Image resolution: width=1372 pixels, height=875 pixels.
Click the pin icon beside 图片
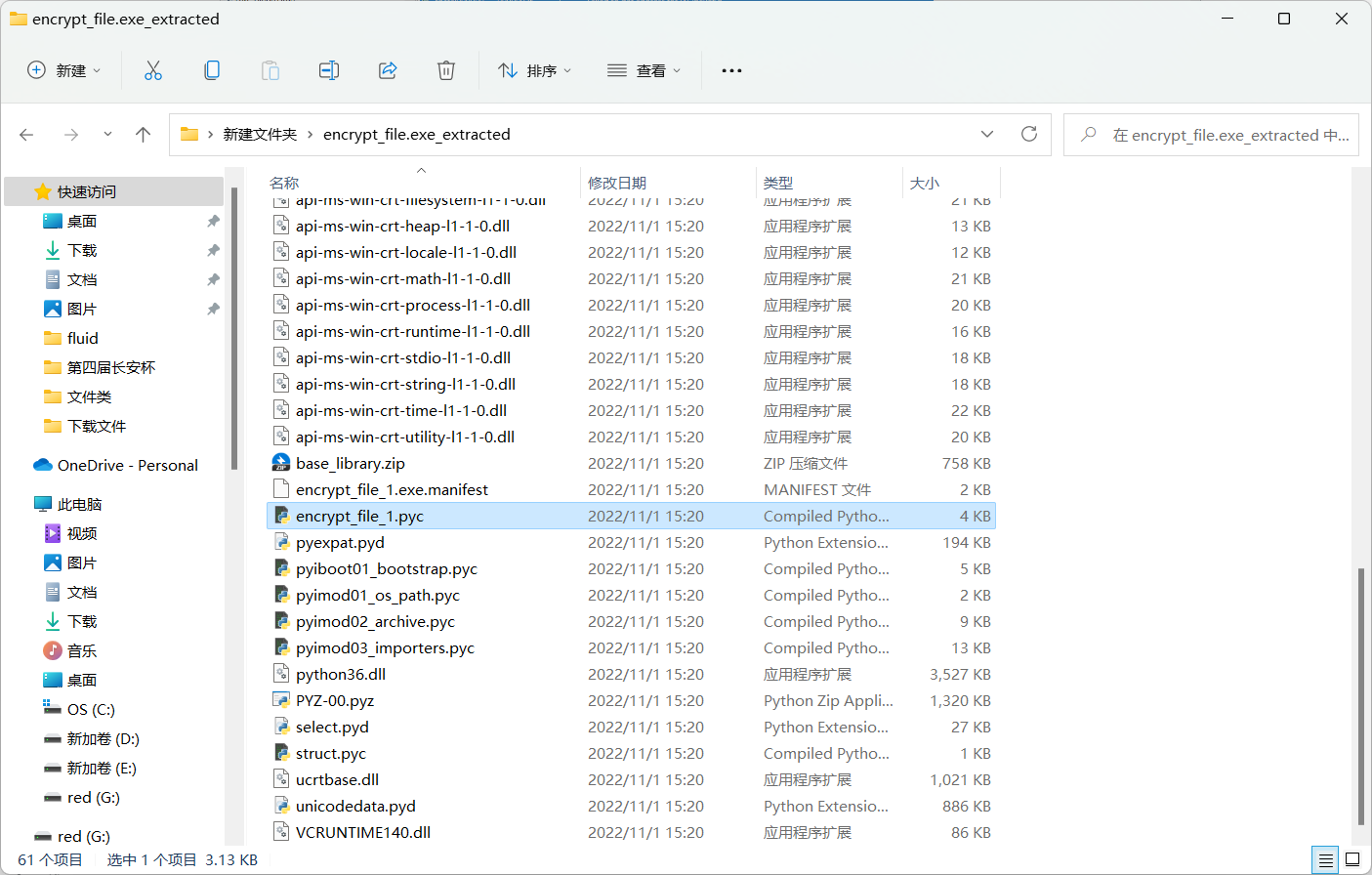(213, 310)
